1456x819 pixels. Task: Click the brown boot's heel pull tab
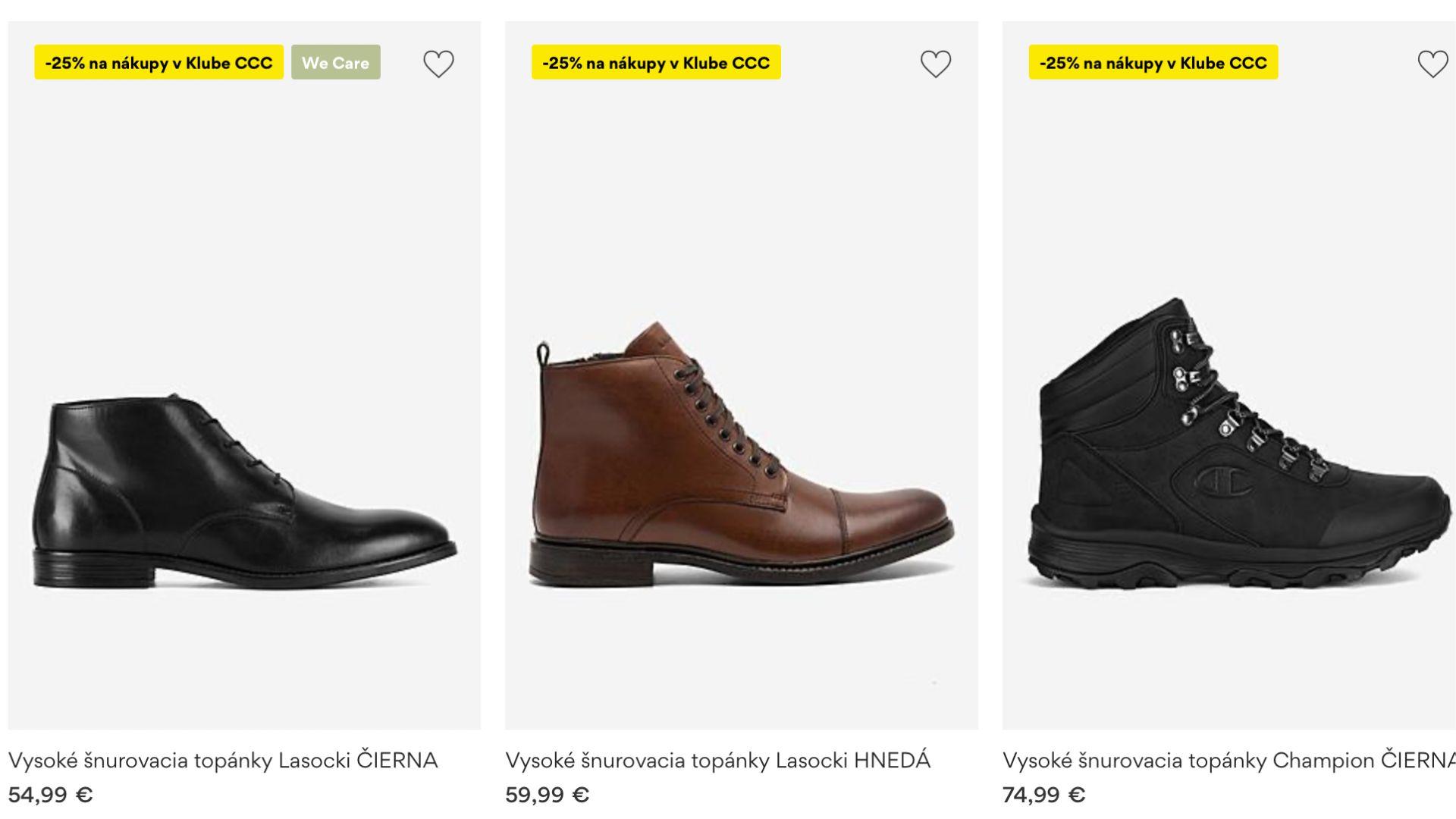click(543, 353)
